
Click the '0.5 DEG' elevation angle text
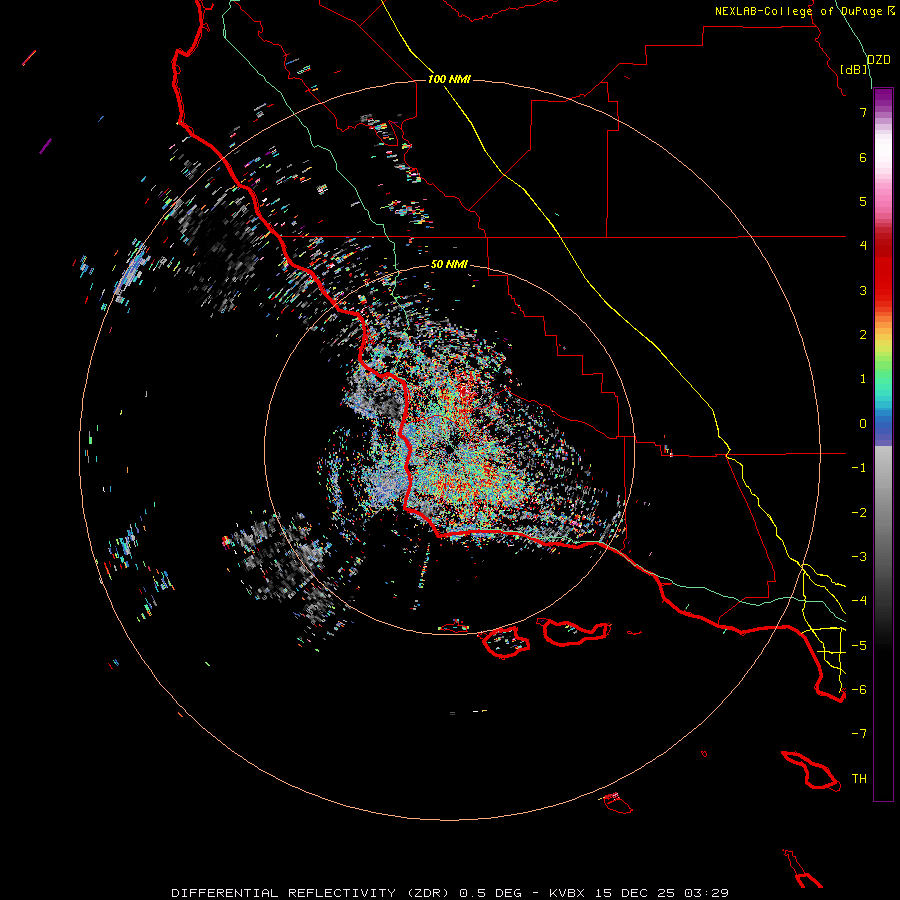[490, 893]
